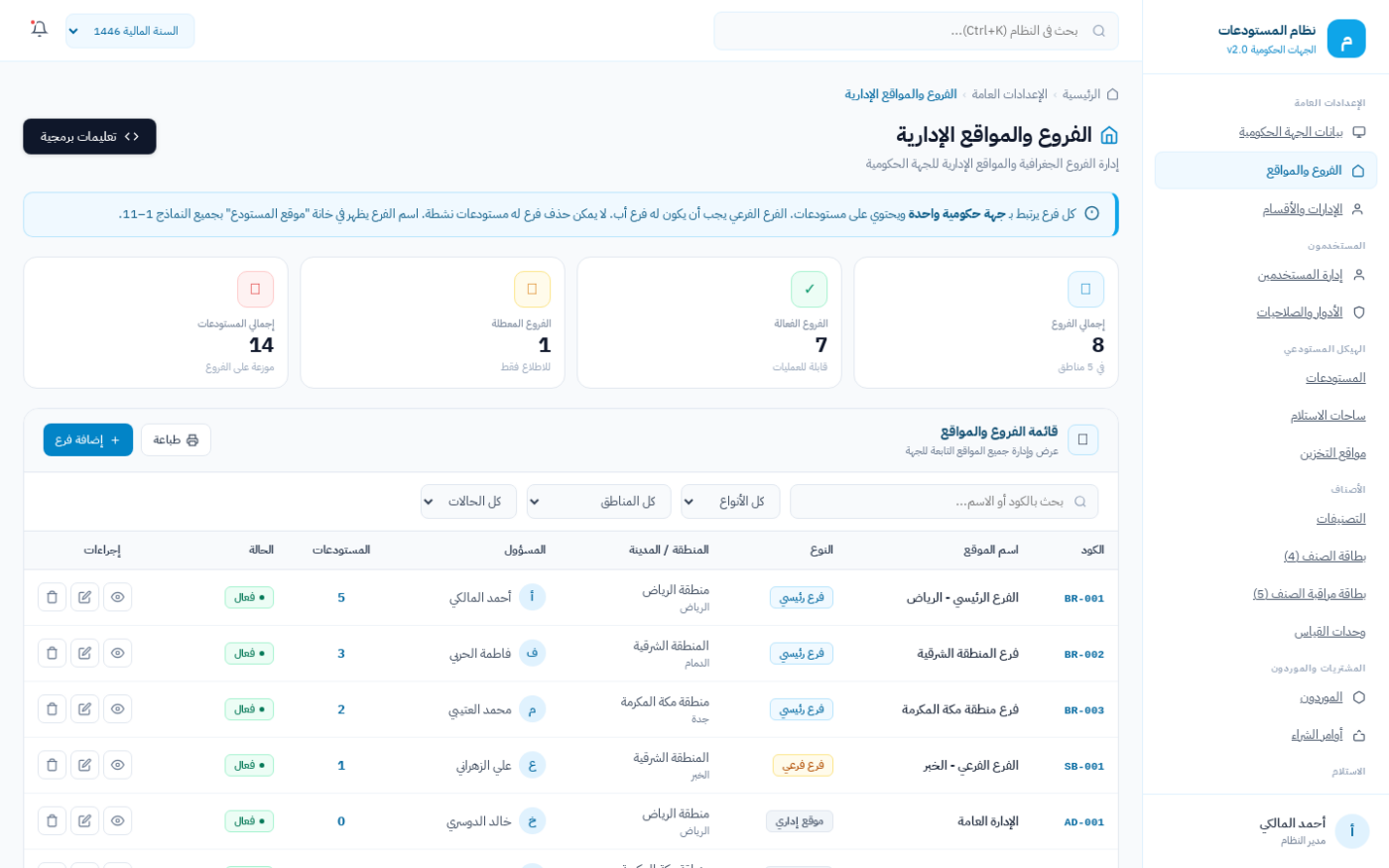The width and height of the screenshot is (1389, 868).
Task: Click the notifications bell icon
Action: (x=39, y=29)
